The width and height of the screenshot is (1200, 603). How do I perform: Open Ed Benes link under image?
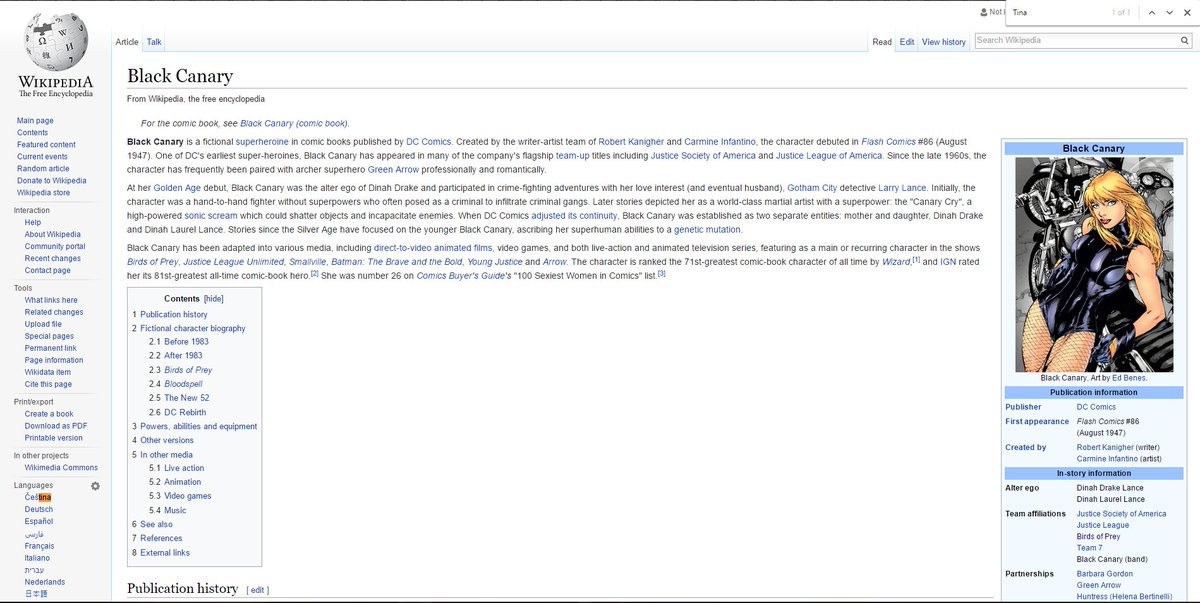click(x=1130, y=378)
